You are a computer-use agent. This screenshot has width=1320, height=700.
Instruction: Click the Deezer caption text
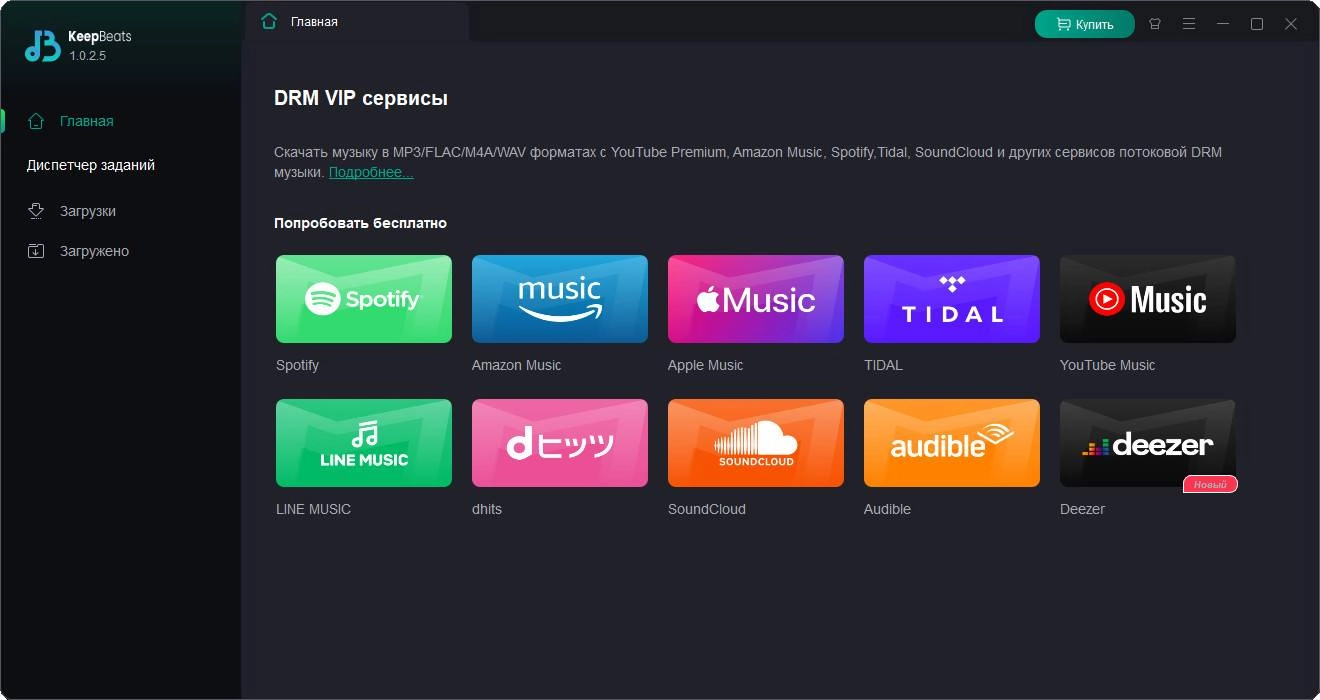(1082, 509)
